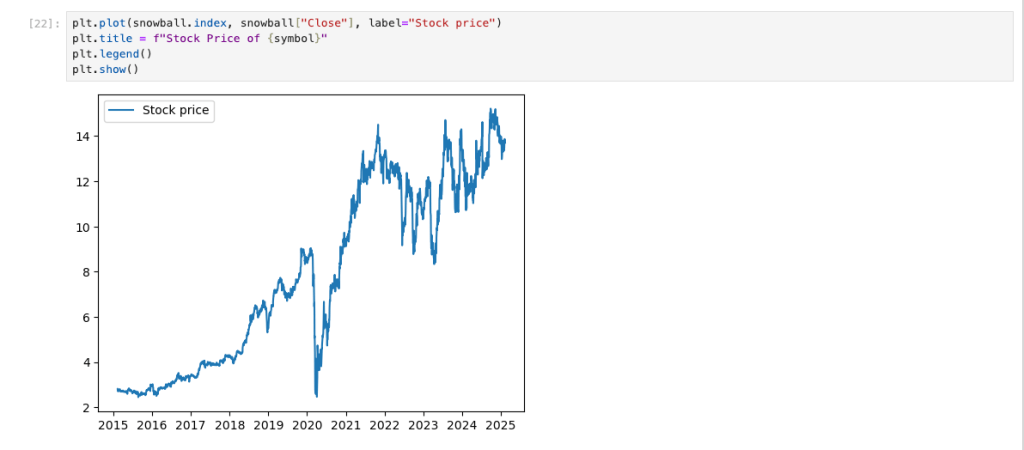
Task: Click the 2020 x-axis tick label
Action: pyautogui.click(x=307, y=425)
